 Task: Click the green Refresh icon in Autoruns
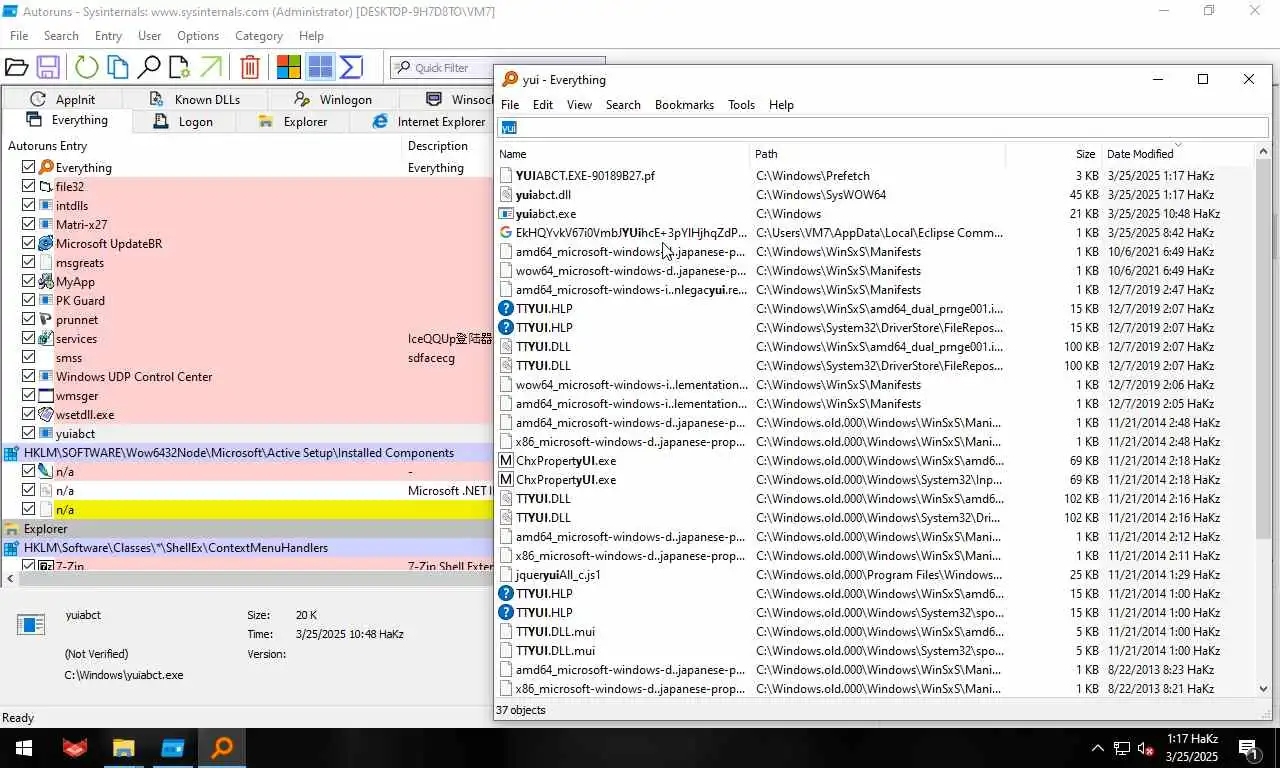[x=86, y=67]
